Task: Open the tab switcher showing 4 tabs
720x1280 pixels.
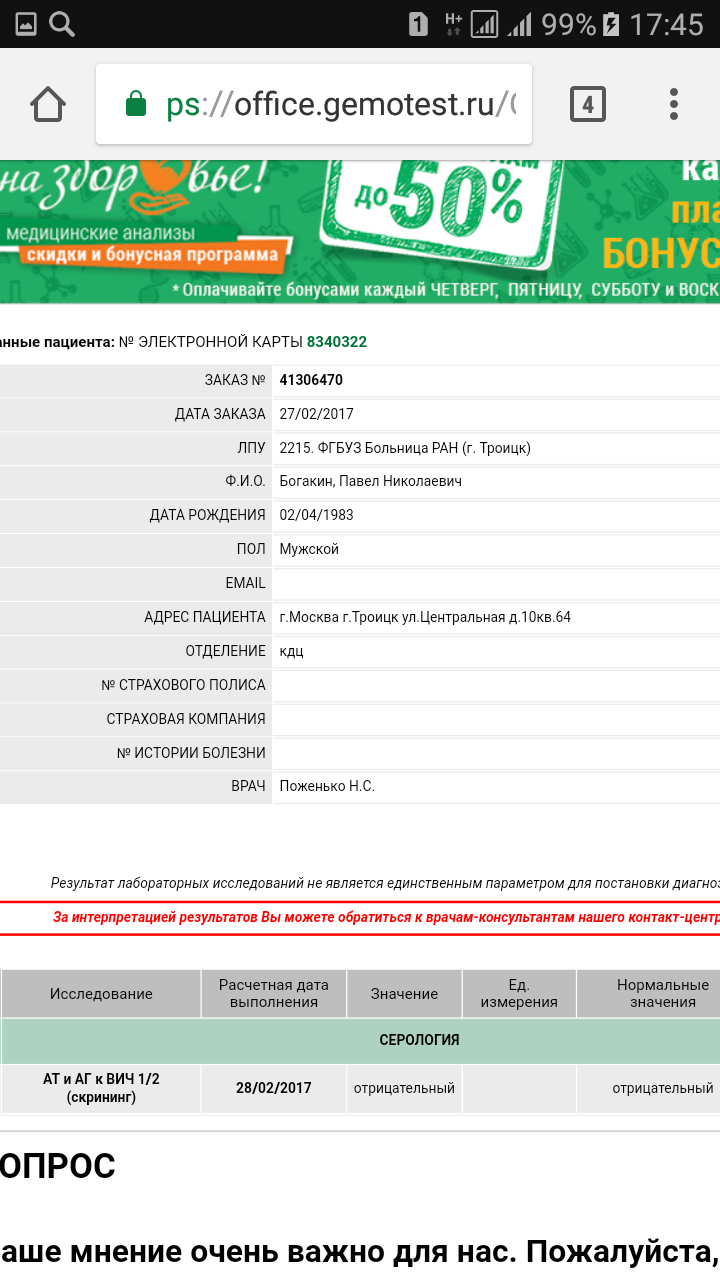Action: [x=588, y=104]
